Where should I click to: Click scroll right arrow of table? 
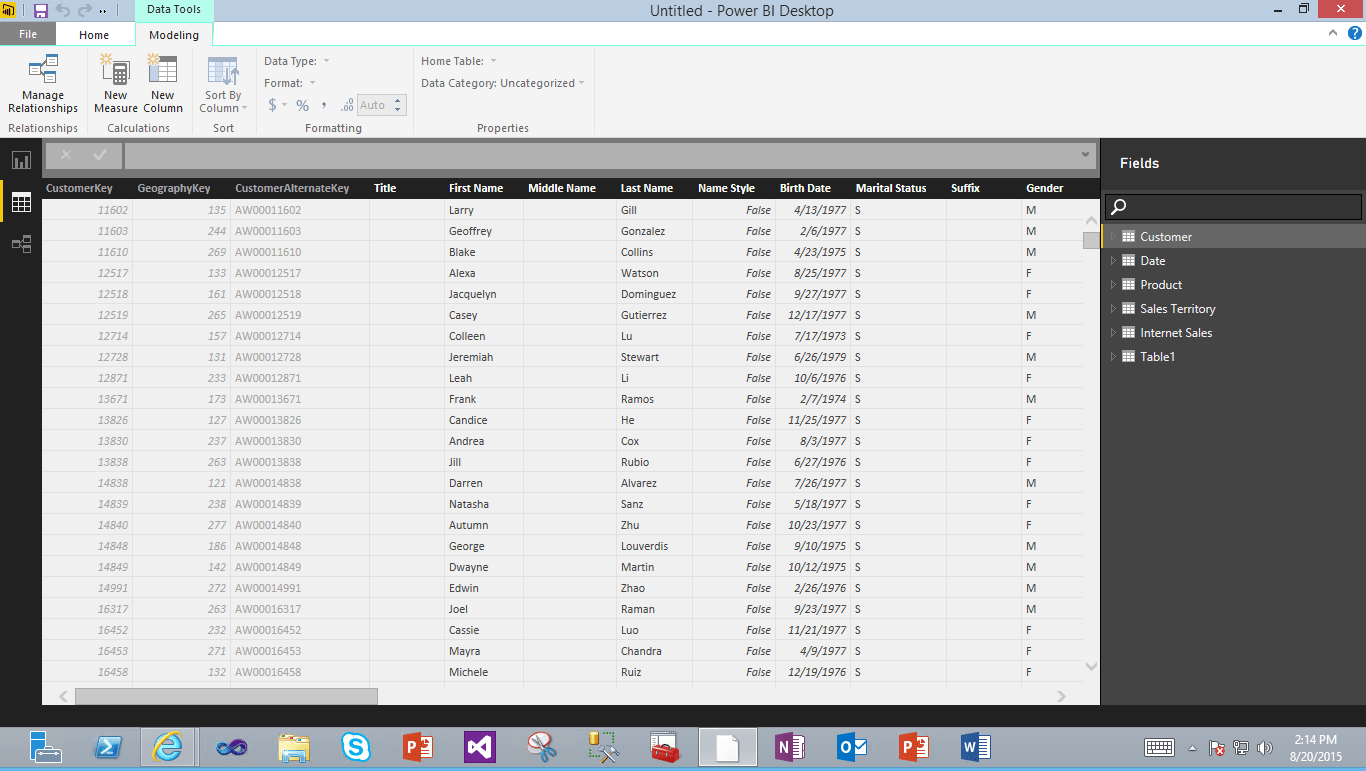1062,696
